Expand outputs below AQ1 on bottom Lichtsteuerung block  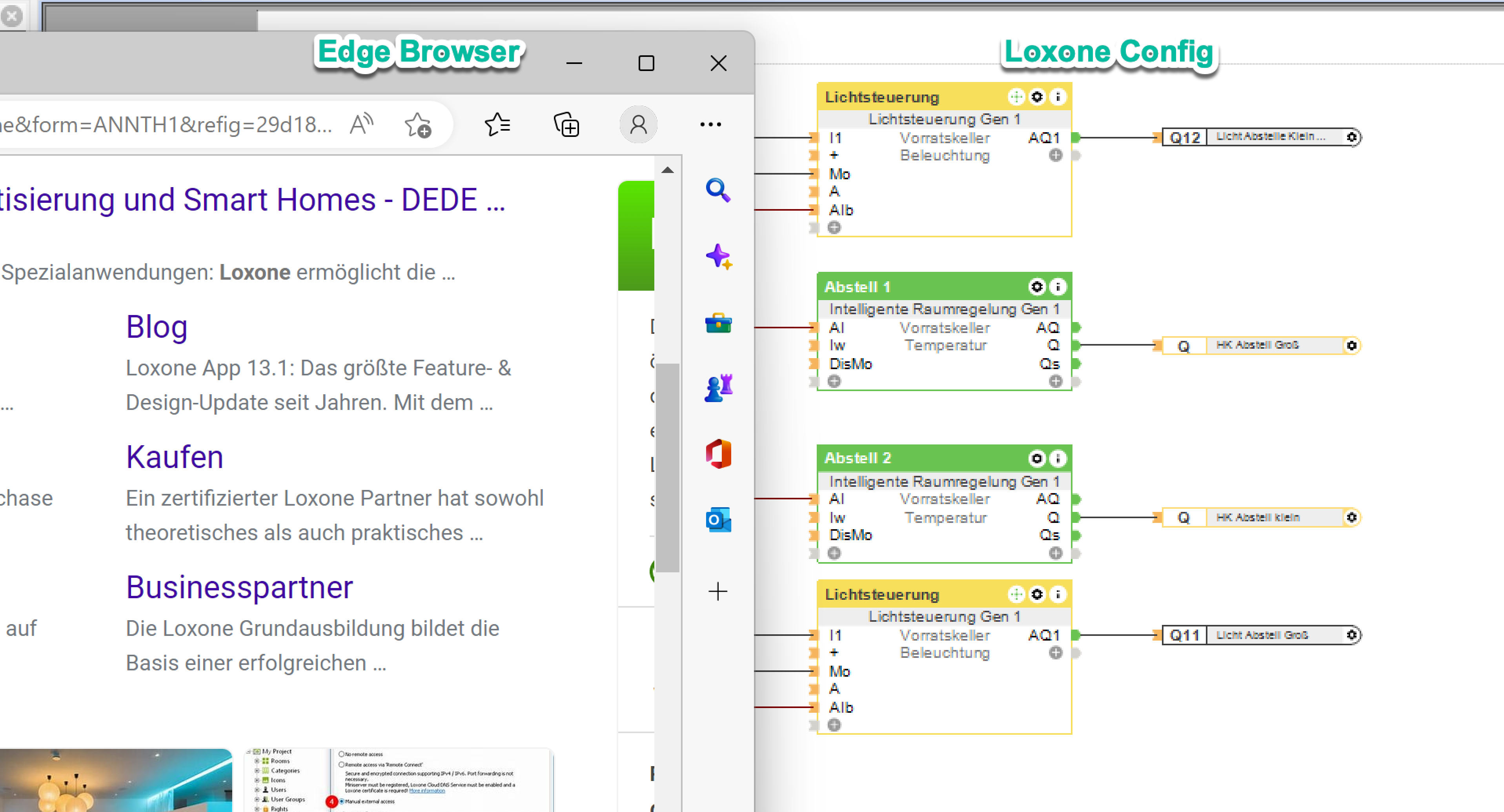[1056, 653]
